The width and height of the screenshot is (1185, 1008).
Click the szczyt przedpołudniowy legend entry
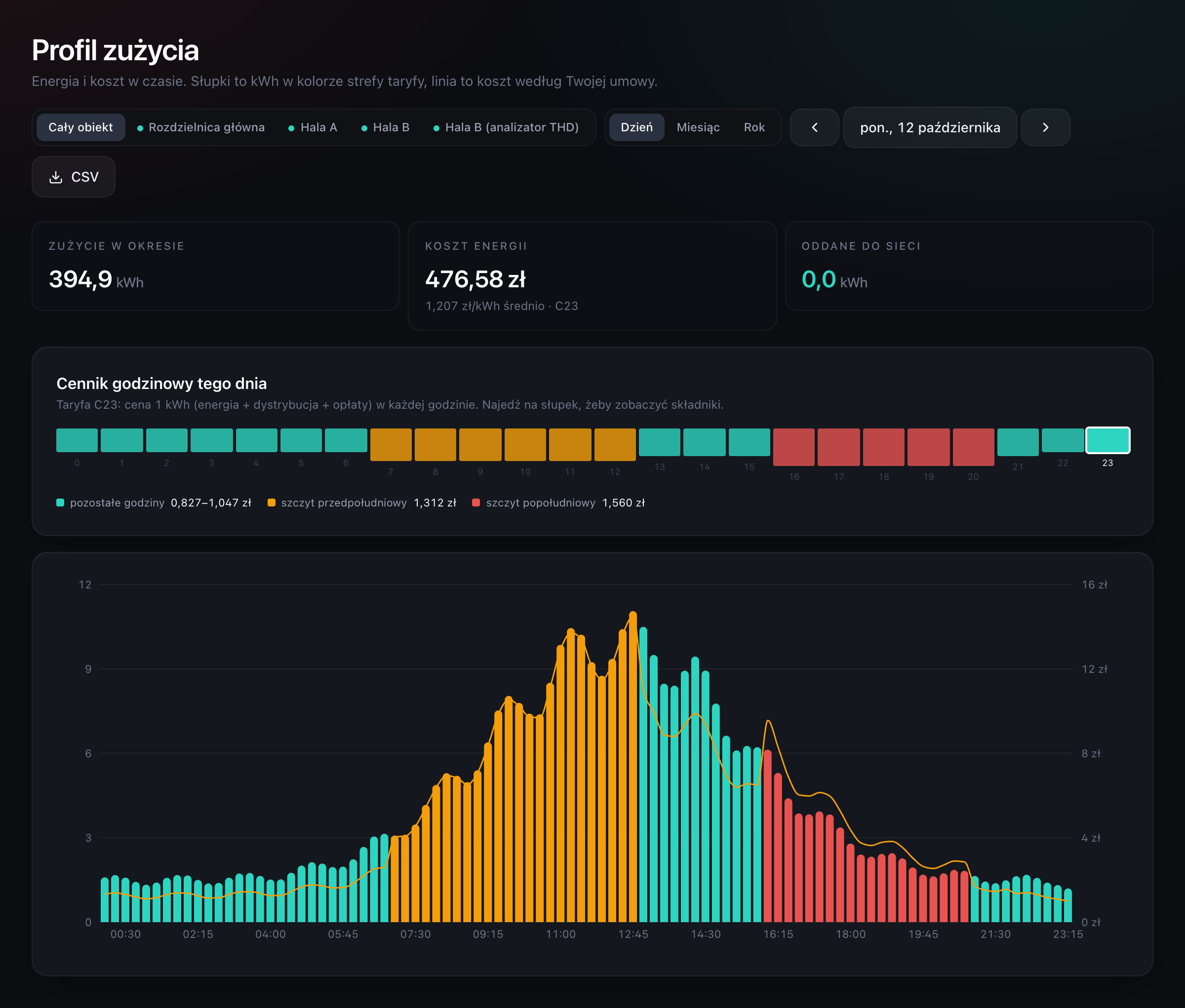click(362, 503)
